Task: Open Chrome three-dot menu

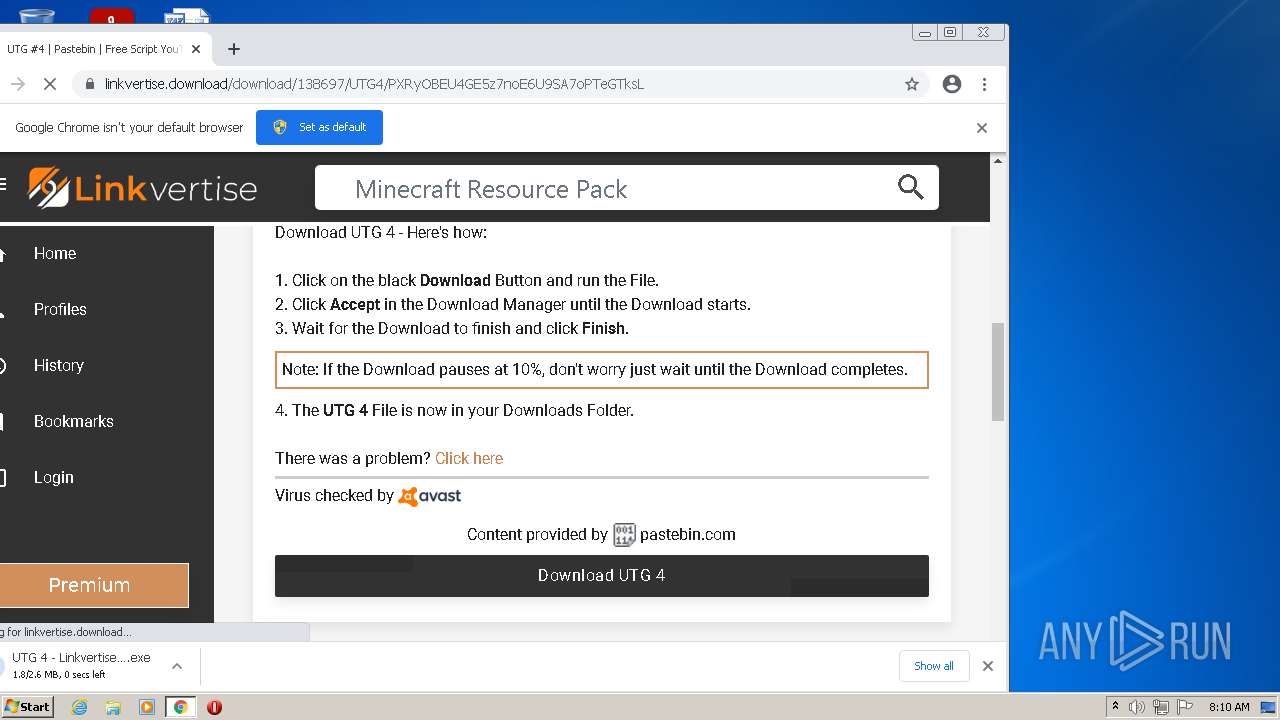Action: [x=985, y=84]
